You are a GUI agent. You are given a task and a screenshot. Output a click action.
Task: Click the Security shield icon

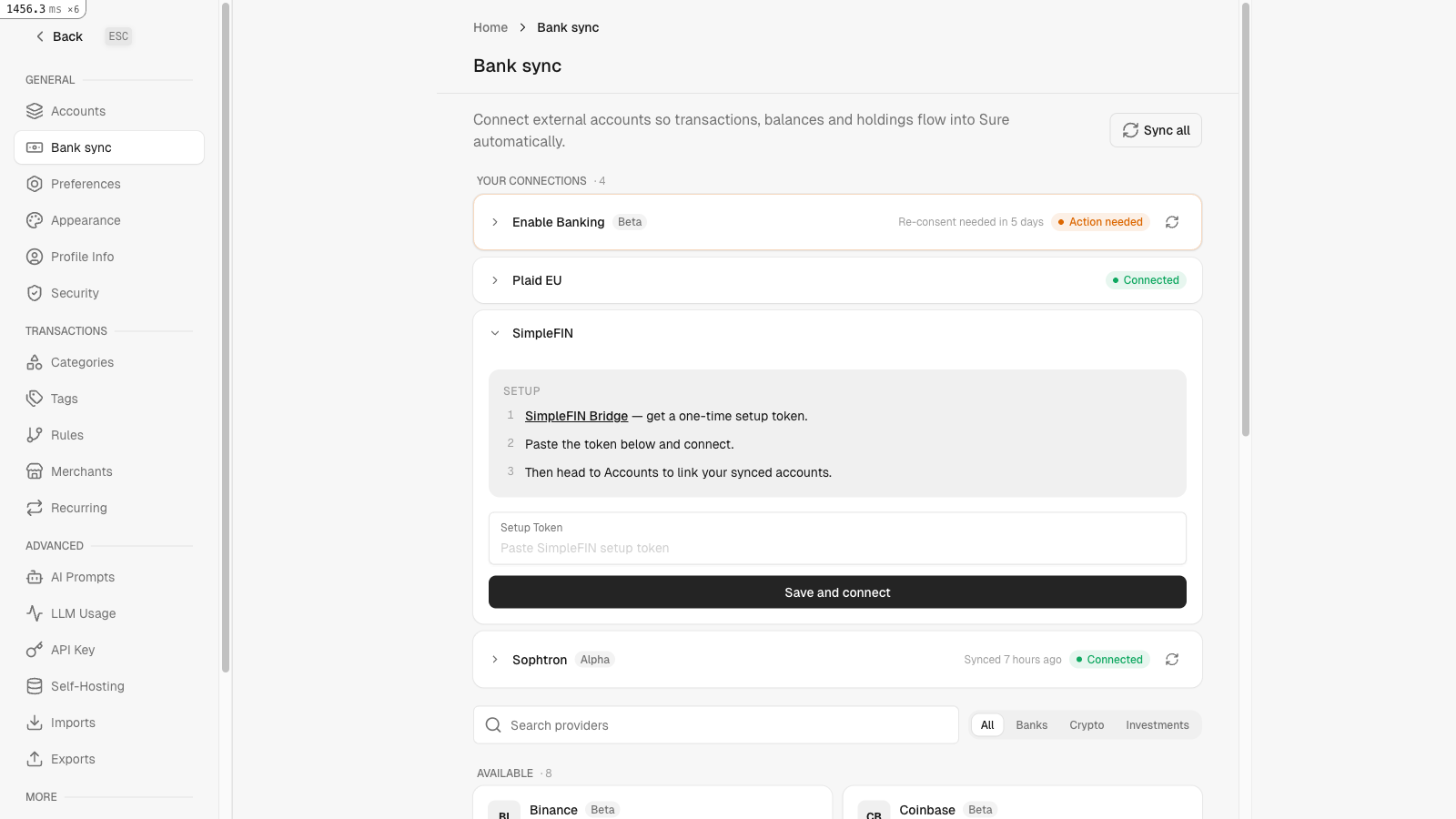(35, 293)
